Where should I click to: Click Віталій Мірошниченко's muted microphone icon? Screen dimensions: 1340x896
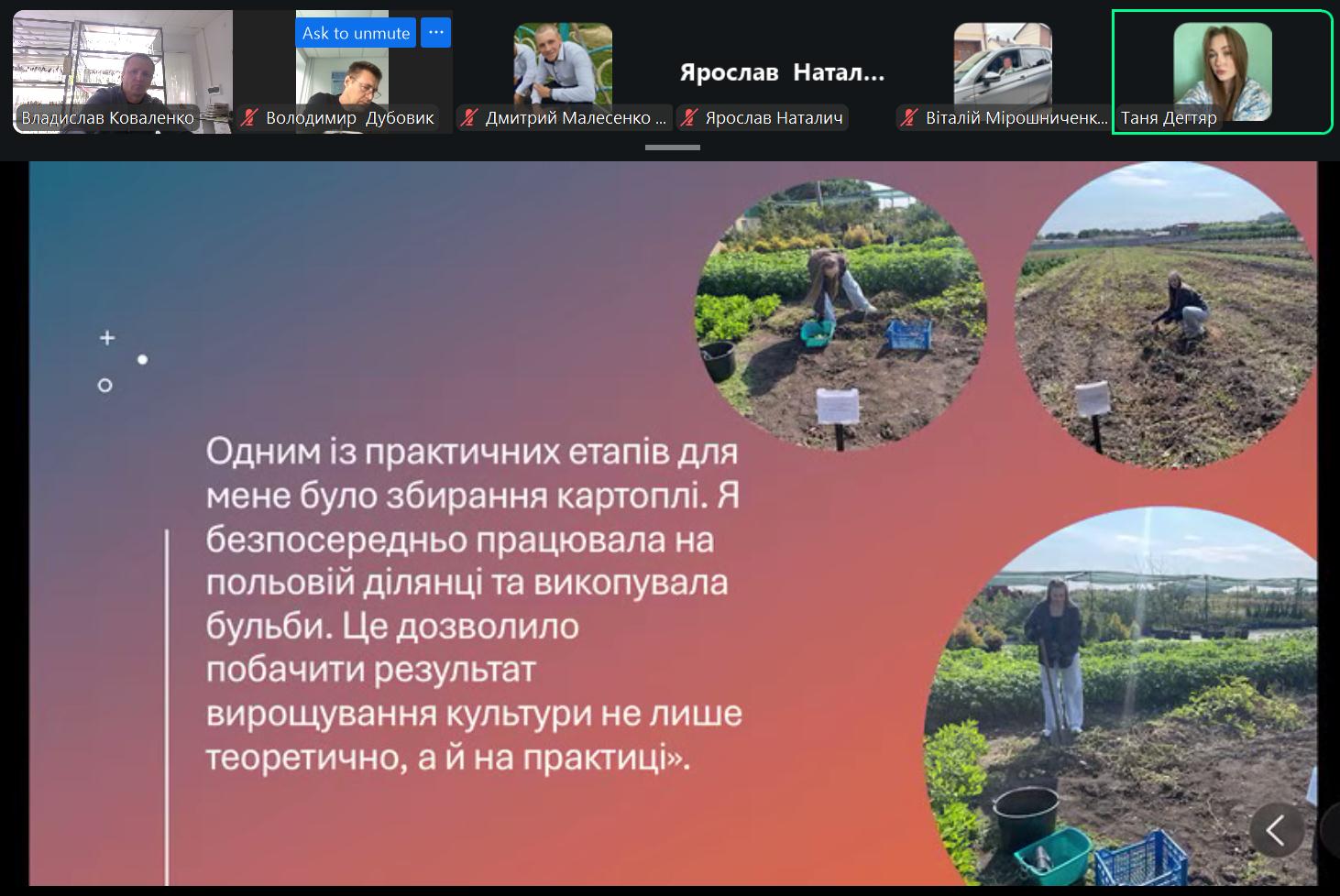tap(909, 117)
